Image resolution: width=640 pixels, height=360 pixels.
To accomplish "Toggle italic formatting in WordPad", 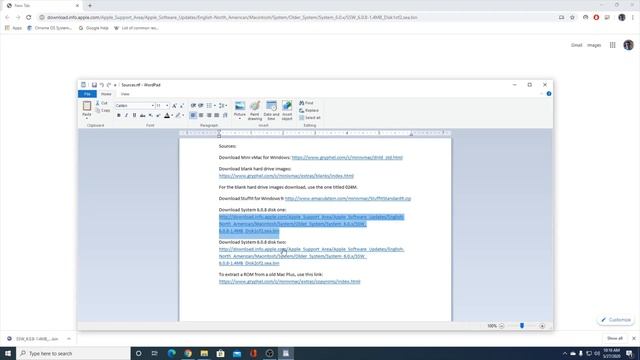I will coord(127,116).
